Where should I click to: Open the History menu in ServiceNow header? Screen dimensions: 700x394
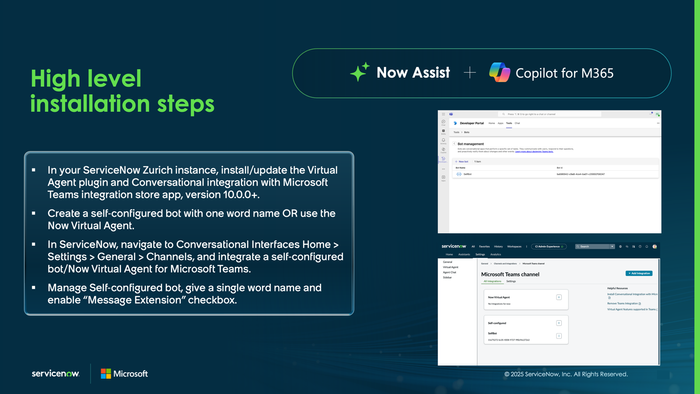click(498, 246)
